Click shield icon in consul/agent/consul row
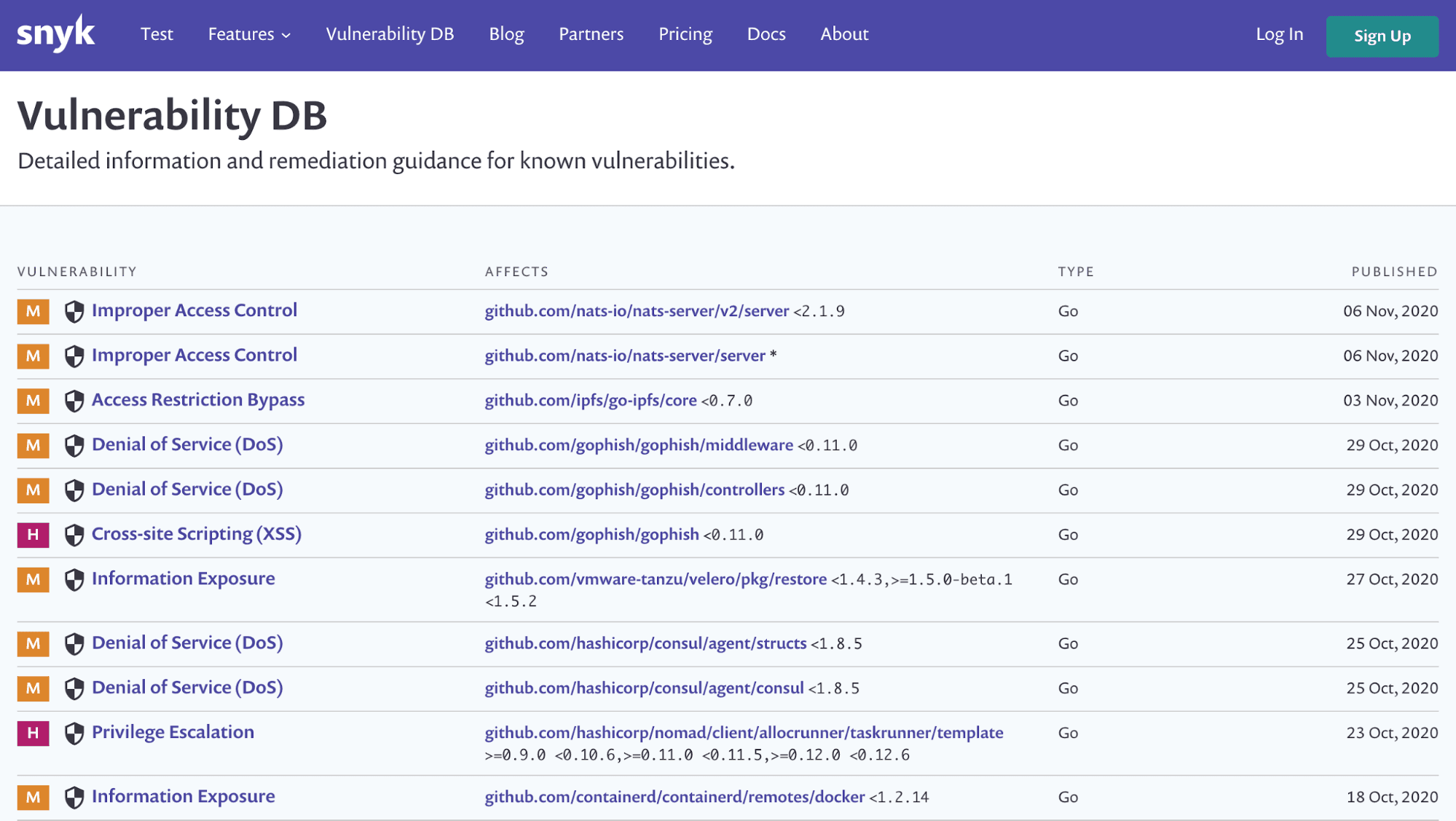Viewport: 1456px width, 821px height. (74, 688)
